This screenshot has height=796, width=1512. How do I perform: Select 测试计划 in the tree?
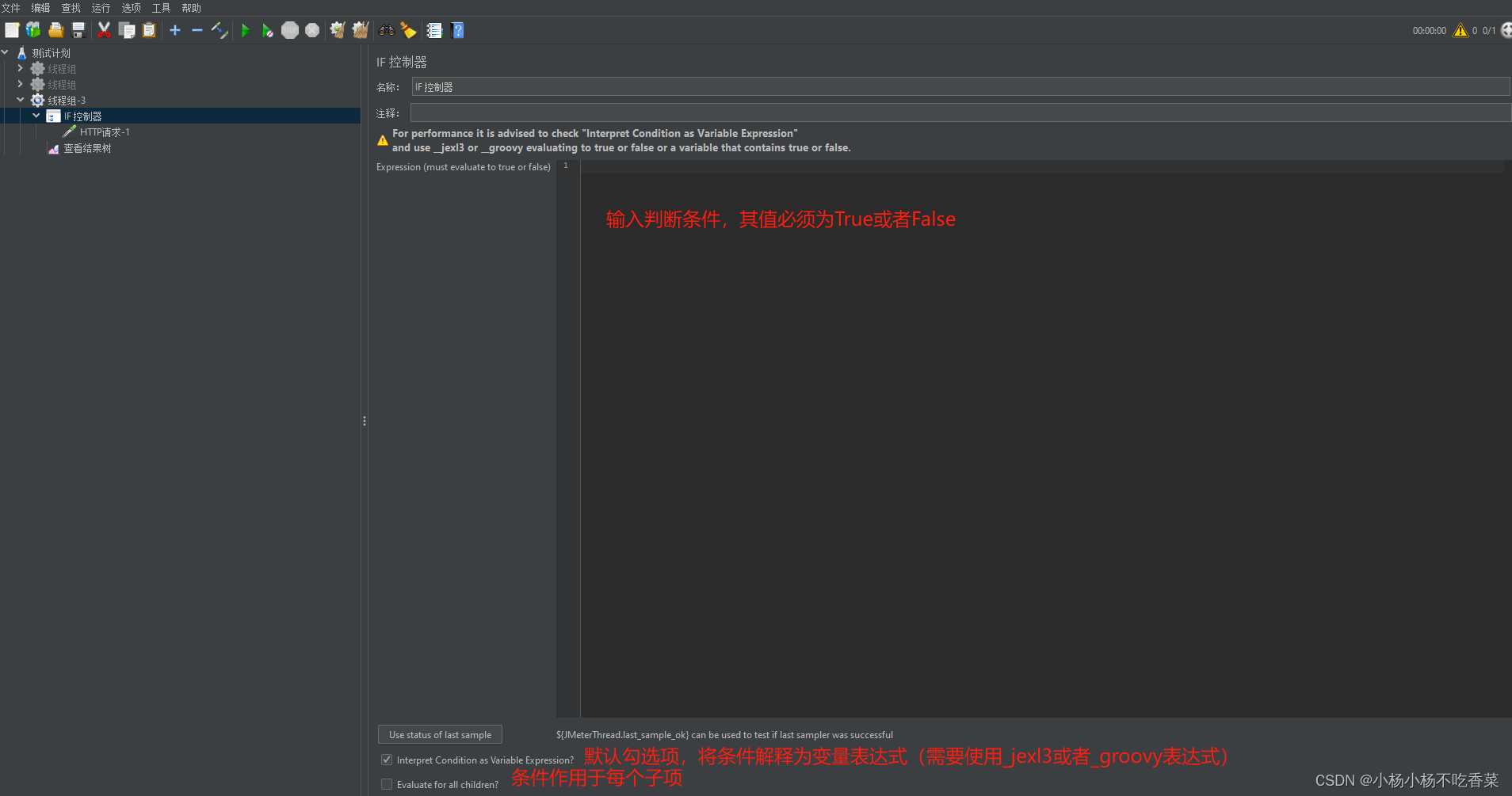click(x=52, y=53)
